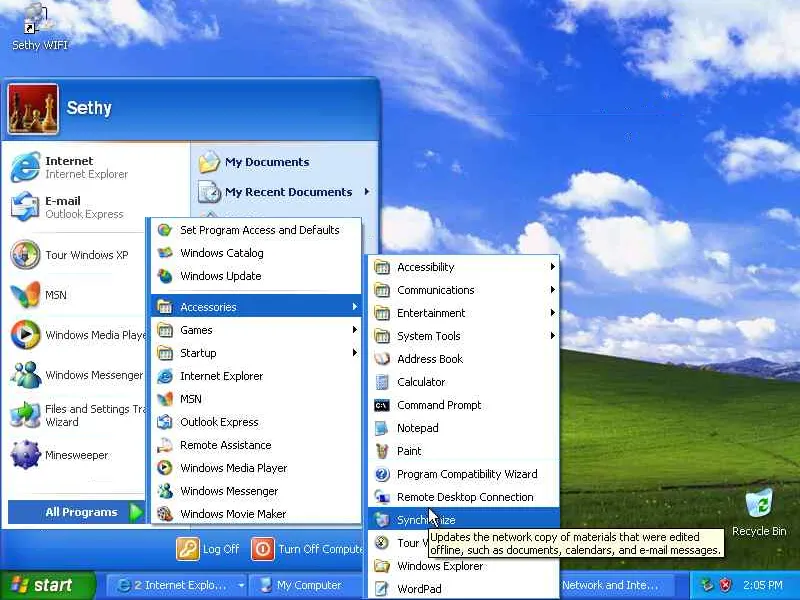
Task: Switch to My Computer taskbar window
Action: coord(306,585)
